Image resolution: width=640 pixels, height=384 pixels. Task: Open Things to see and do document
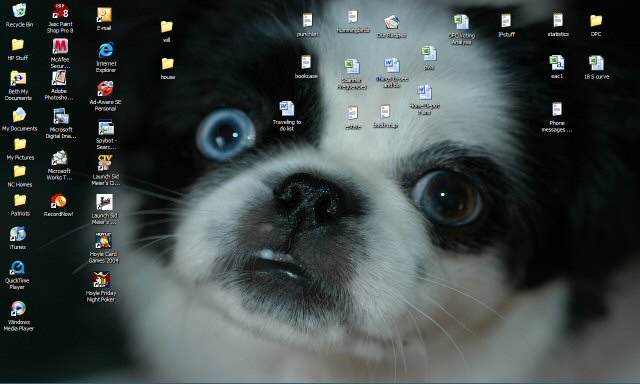tap(392, 65)
